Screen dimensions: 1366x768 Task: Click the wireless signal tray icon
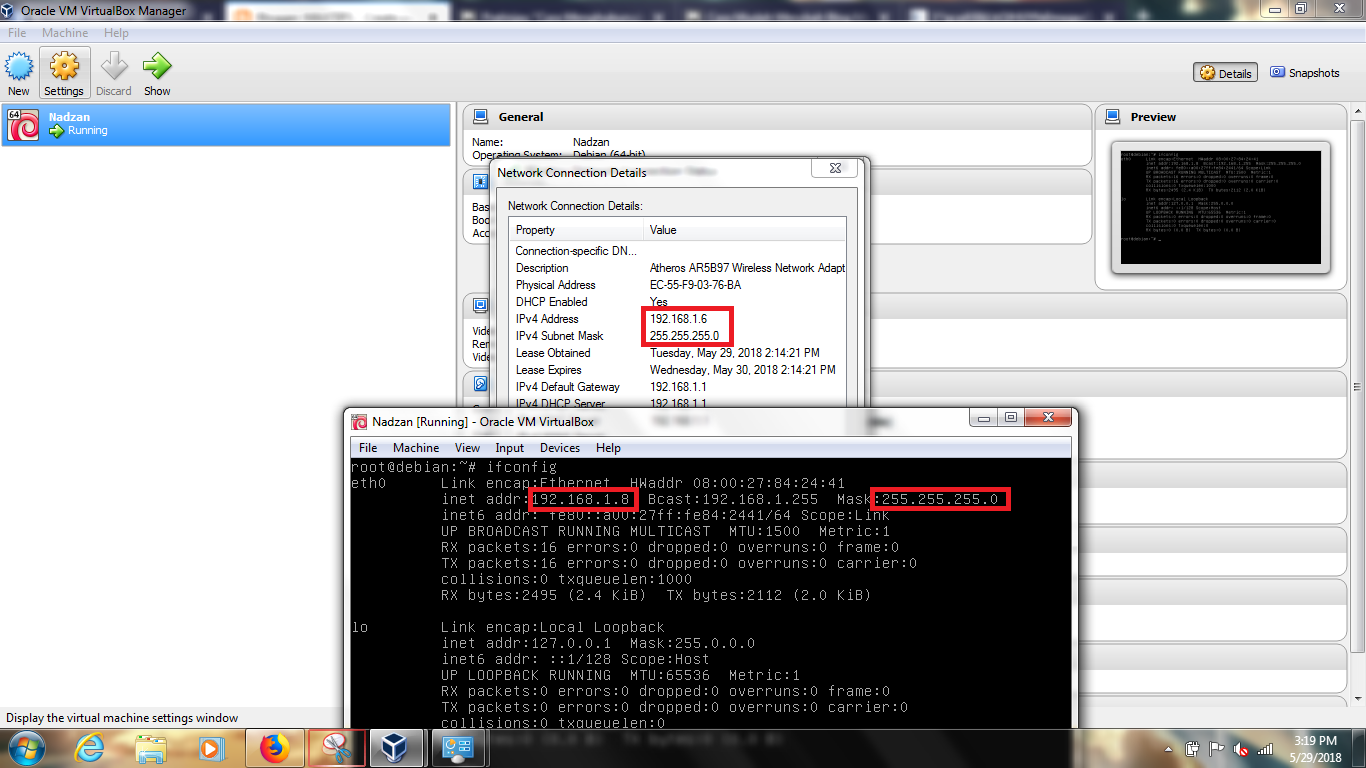click(1265, 748)
